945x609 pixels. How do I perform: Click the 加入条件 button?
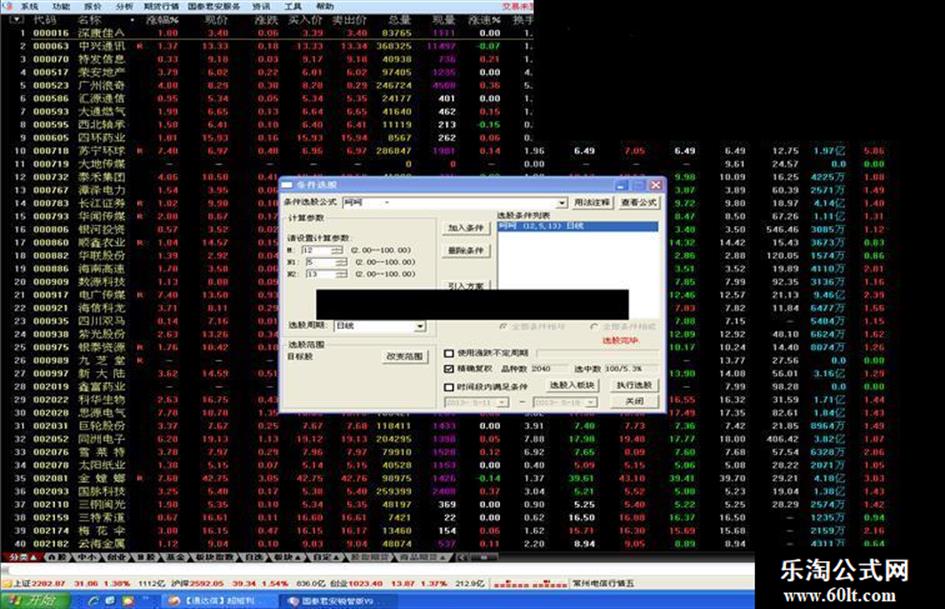(x=466, y=228)
